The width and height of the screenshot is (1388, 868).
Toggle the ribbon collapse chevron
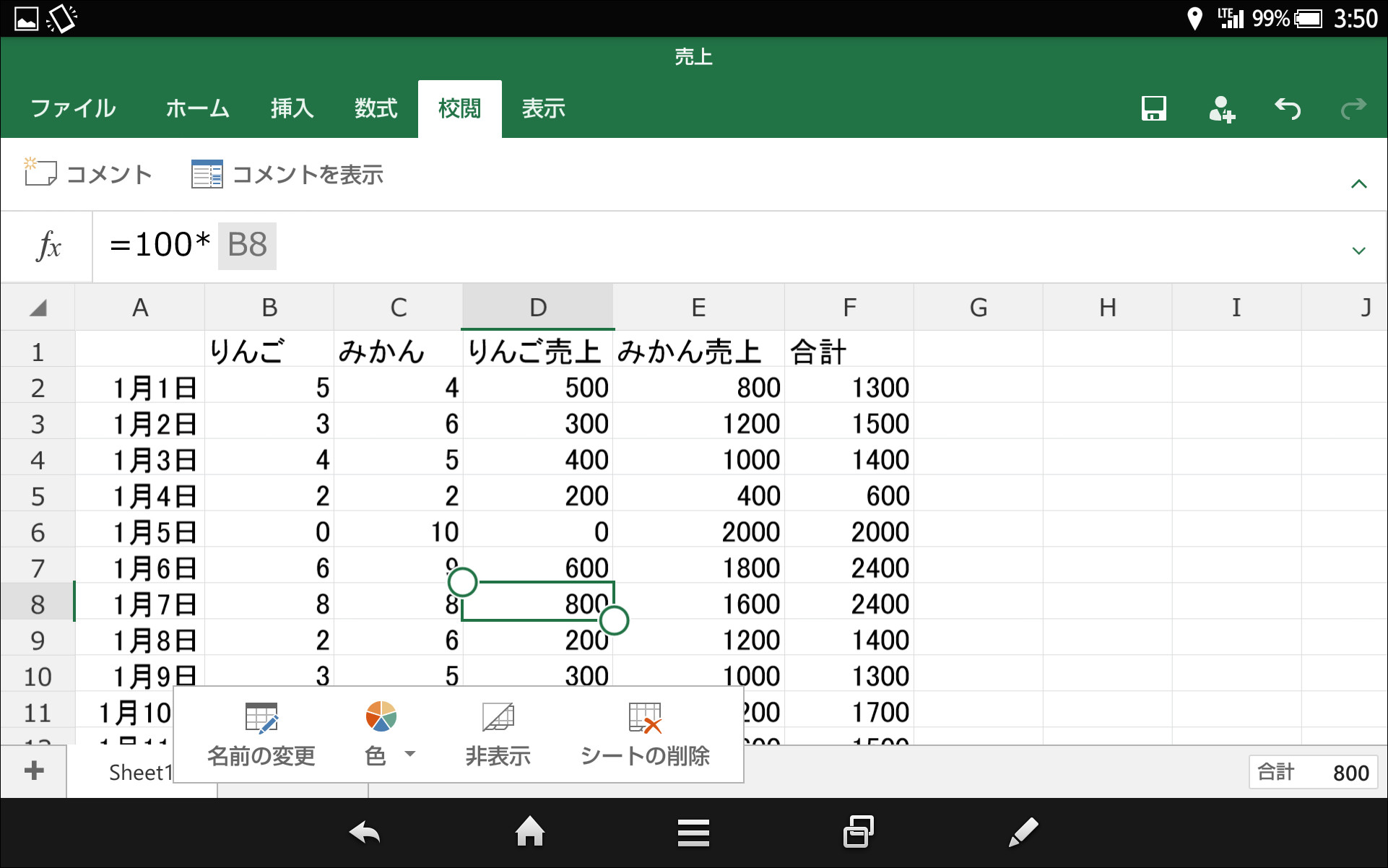click(1360, 183)
